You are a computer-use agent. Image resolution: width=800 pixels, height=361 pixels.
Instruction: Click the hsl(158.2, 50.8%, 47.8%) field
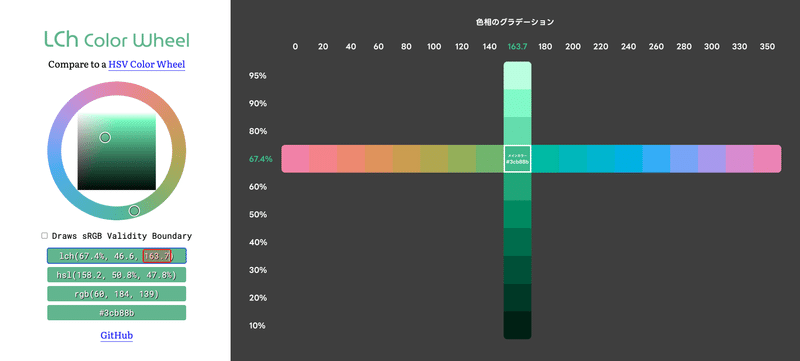click(116, 275)
